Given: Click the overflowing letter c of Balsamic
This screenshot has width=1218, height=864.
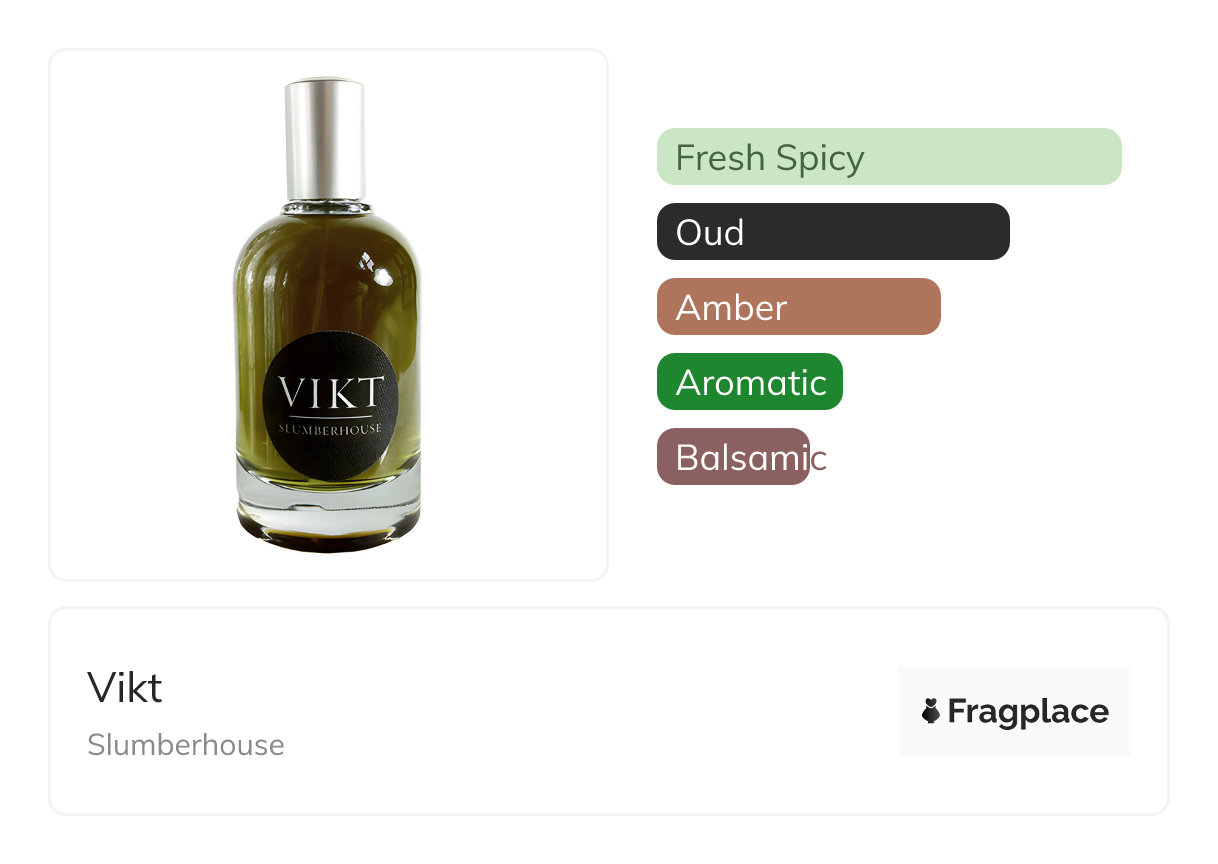Looking at the screenshot, I should pyautogui.click(x=819, y=459).
